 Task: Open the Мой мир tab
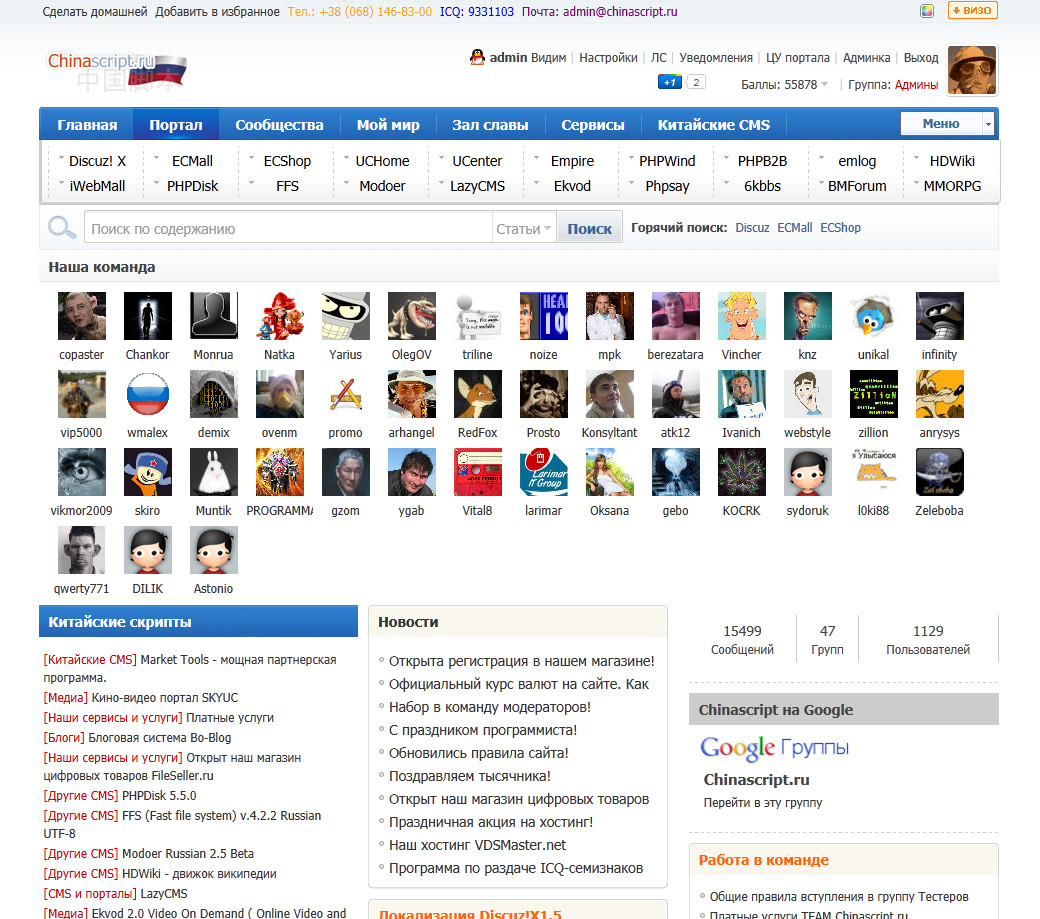tap(388, 125)
